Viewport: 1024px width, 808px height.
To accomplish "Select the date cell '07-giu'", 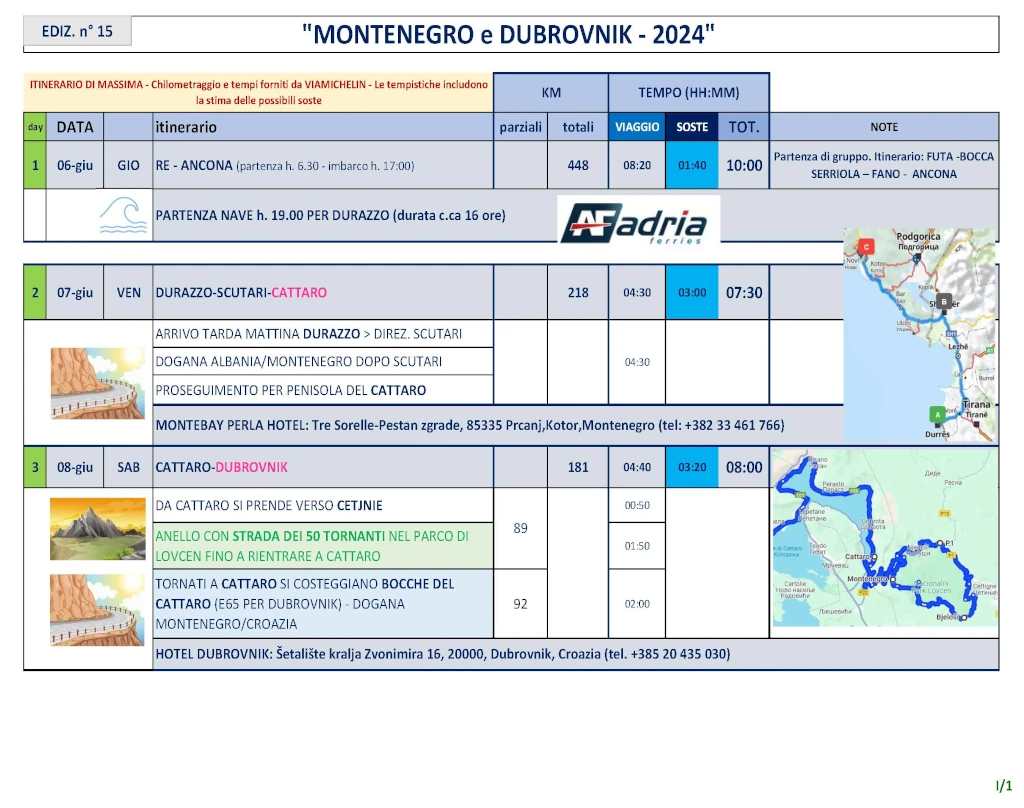I will [74, 293].
